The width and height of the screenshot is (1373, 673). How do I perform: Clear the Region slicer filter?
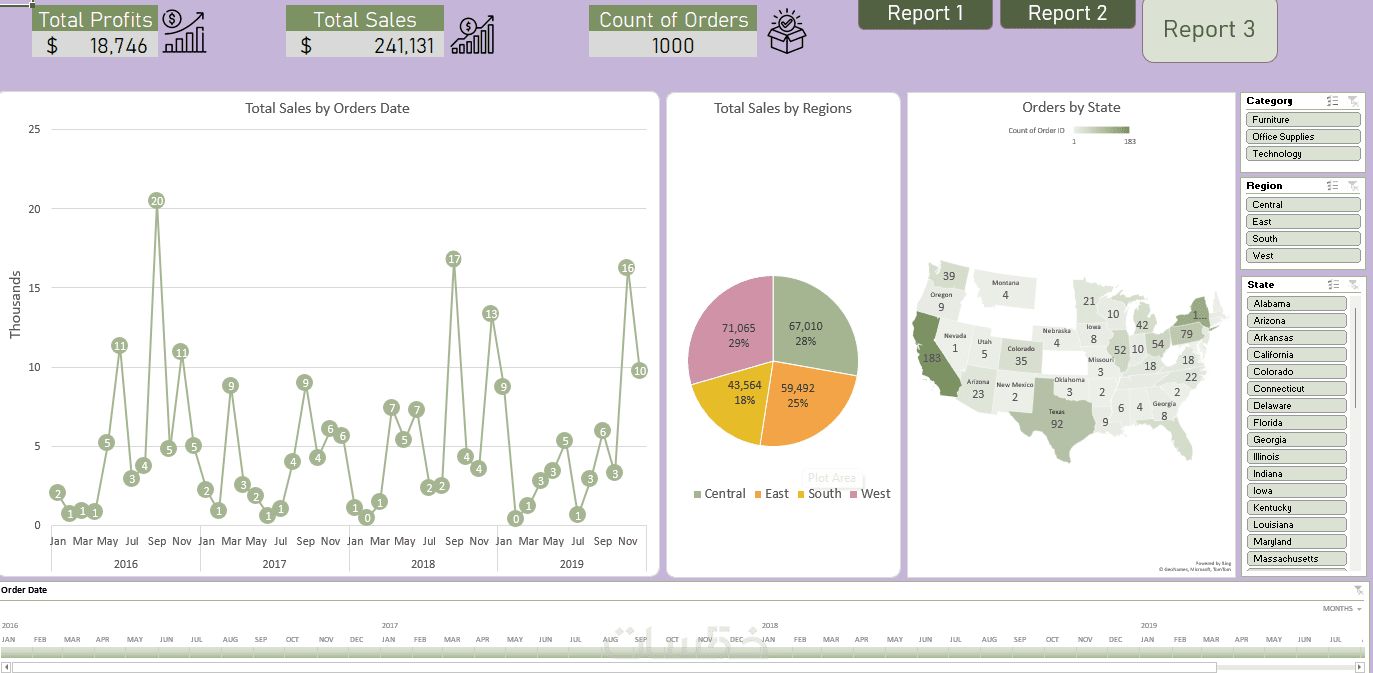click(1353, 186)
